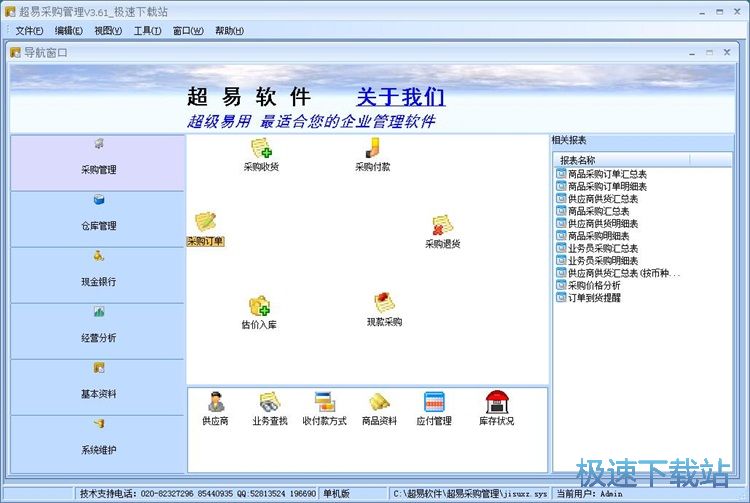Open the 视图(V) menu
Screen dimensions: 750x503
click(108, 31)
